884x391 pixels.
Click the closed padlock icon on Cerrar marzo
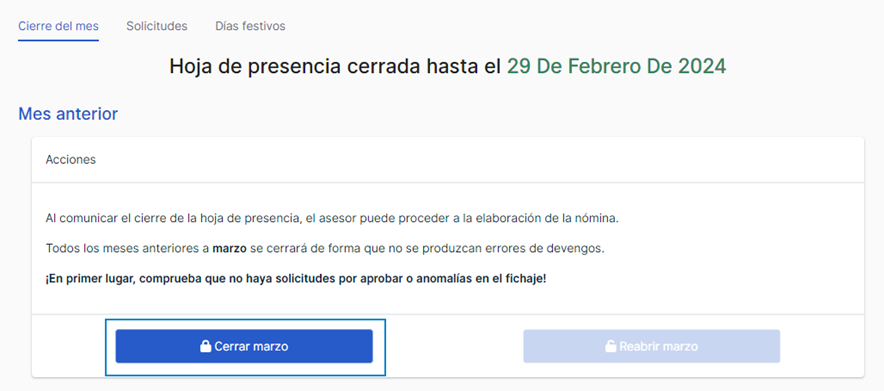pos(206,346)
